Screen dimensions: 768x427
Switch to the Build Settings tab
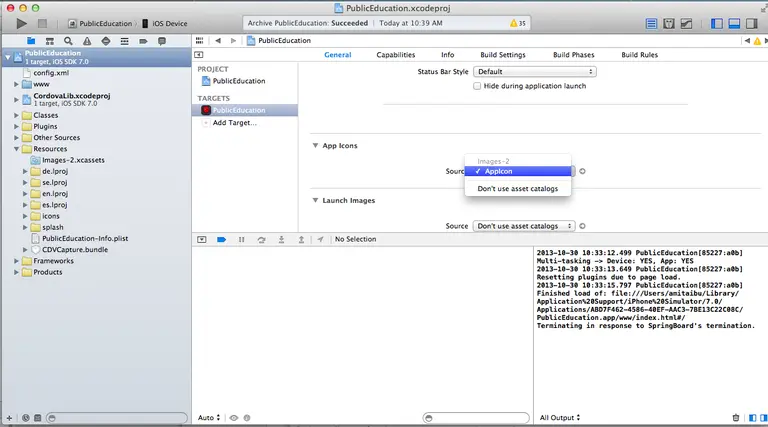click(x=503, y=55)
